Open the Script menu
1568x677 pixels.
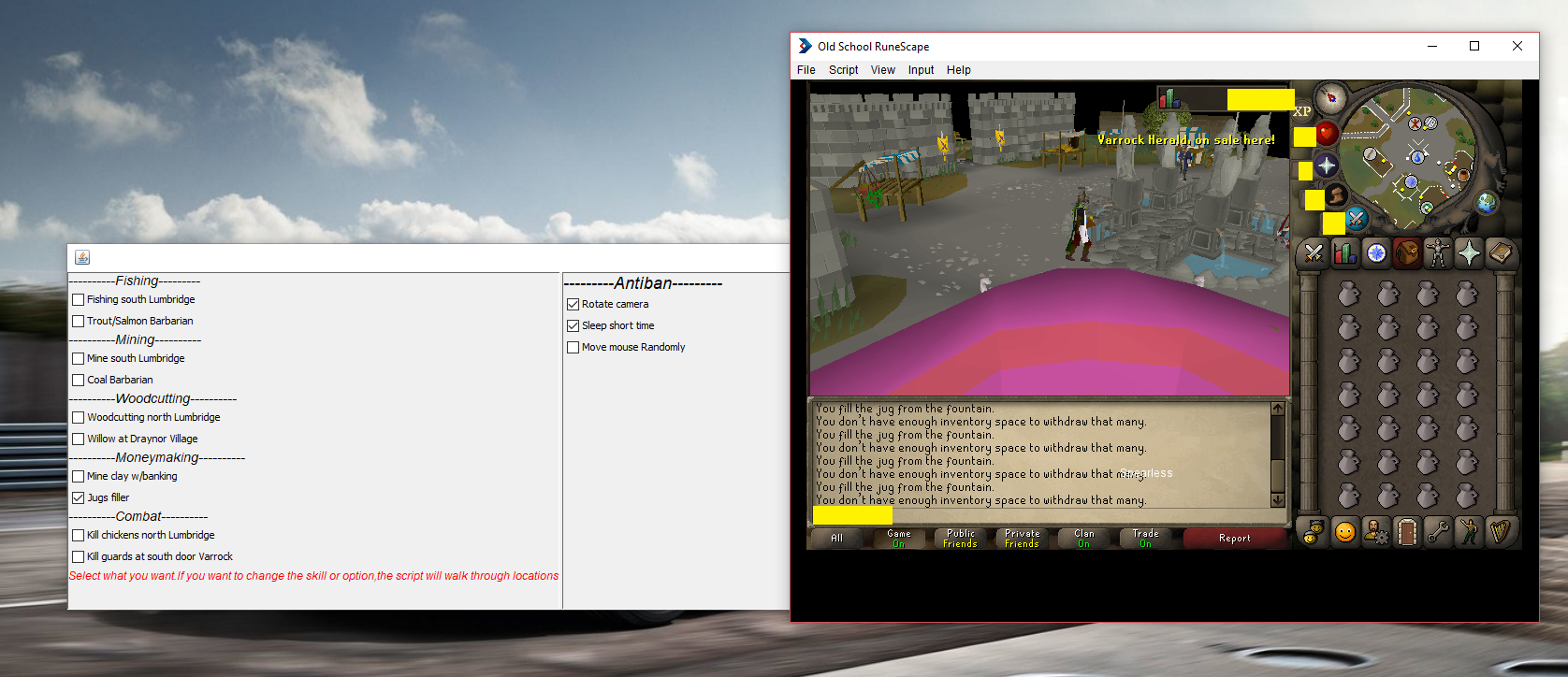point(843,70)
